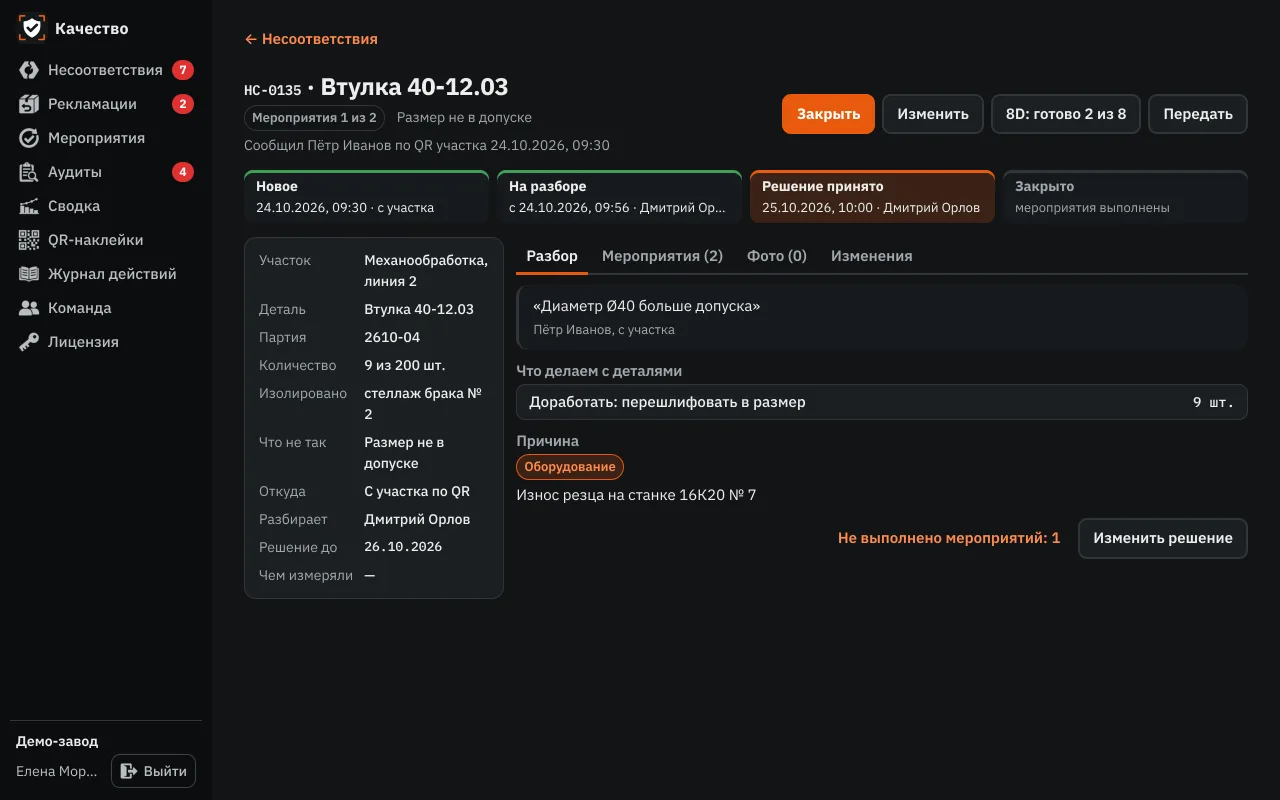The width and height of the screenshot is (1280, 800).
Task: Click the Аудиты clipboard sidebar icon
Action: click(29, 172)
